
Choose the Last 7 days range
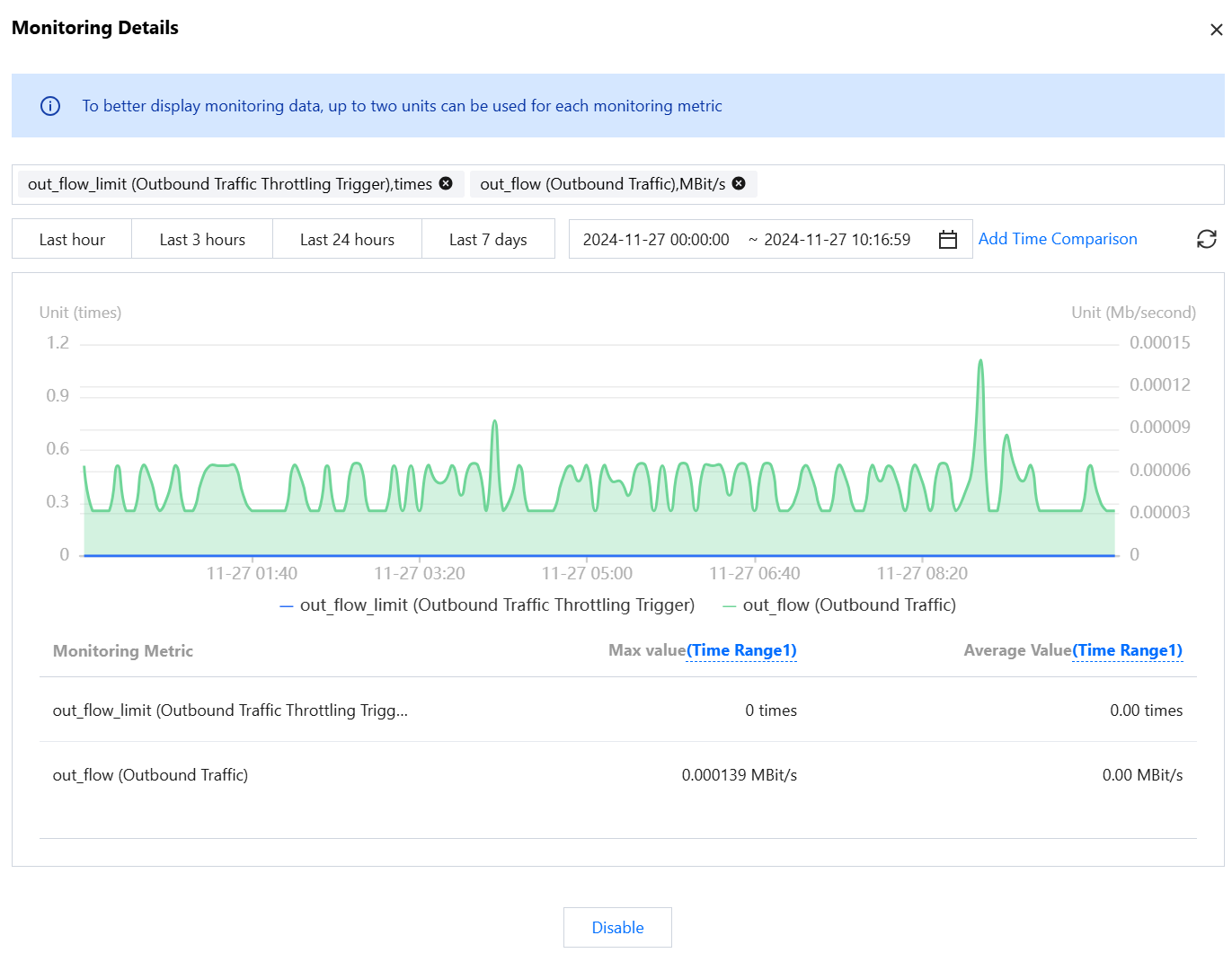(x=488, y=240)
